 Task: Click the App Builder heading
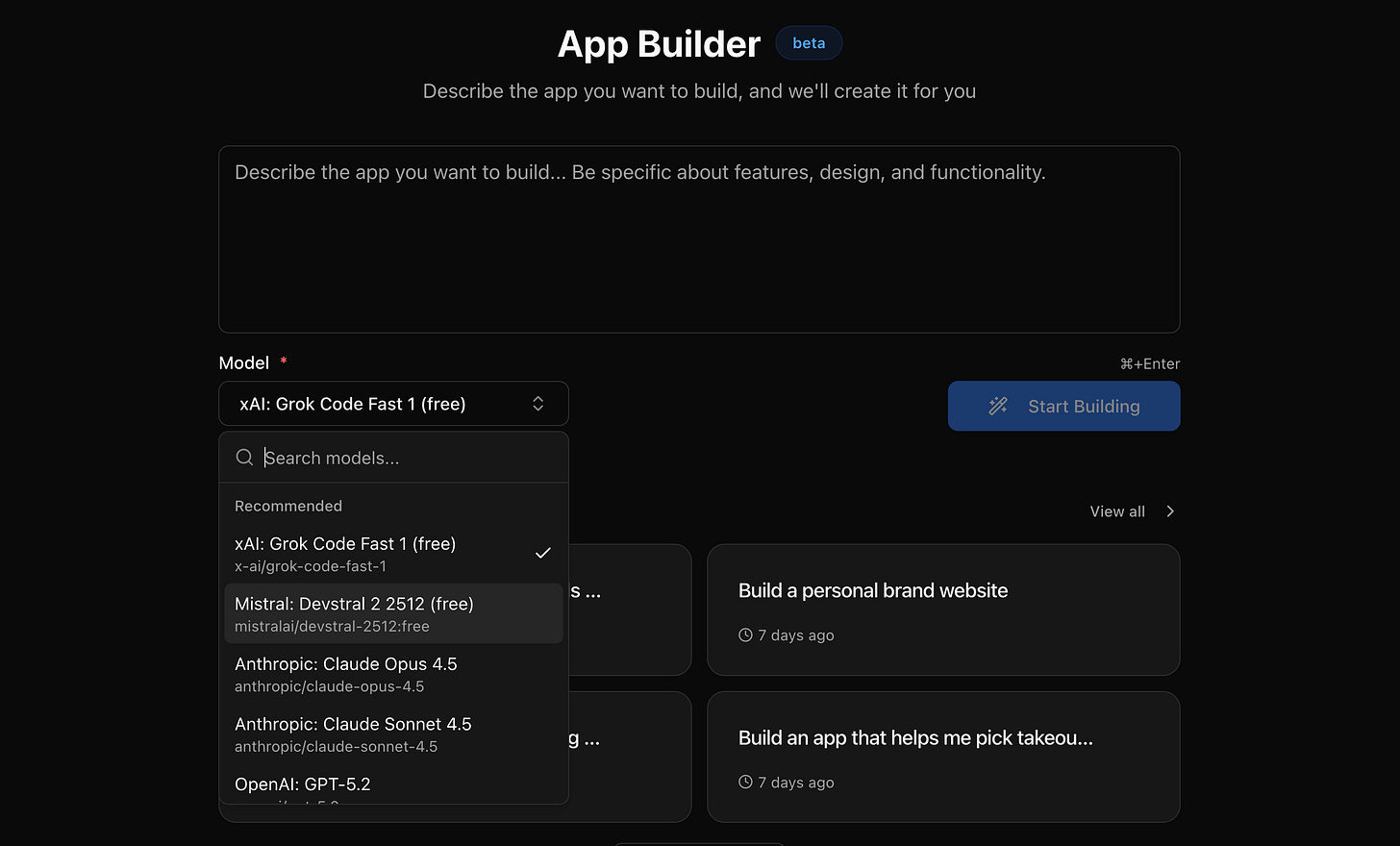click(x=659, y=44)
